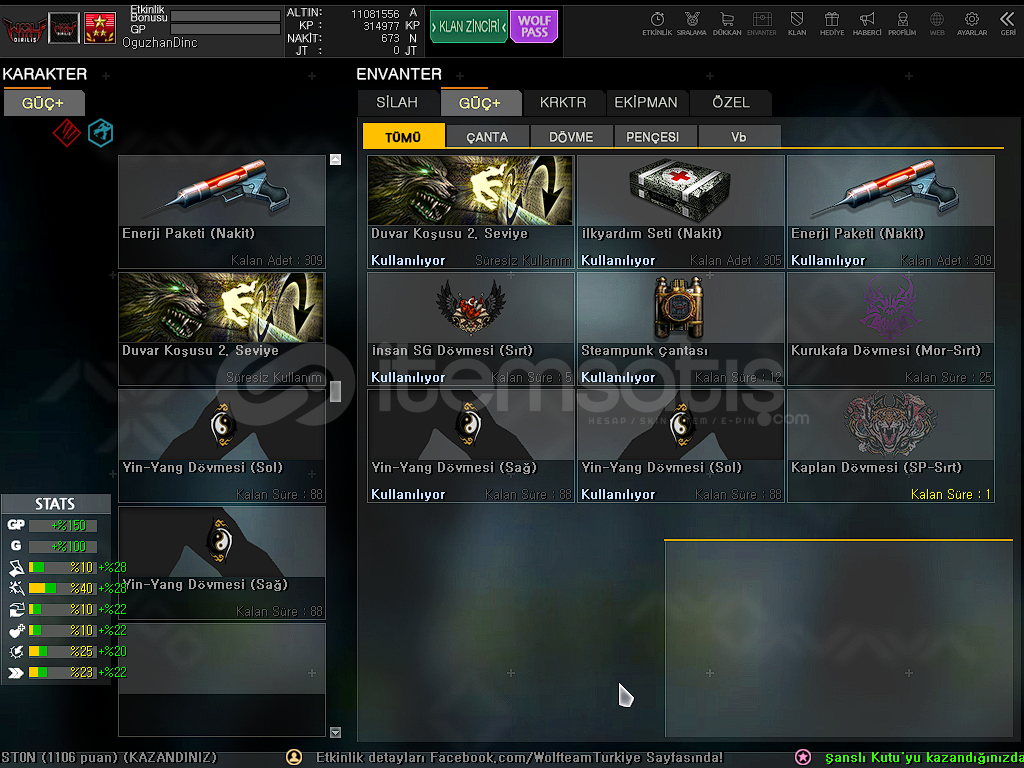Click the NAKİT value 673
This screenshot has height=768, width=1024.
(390, 39)
